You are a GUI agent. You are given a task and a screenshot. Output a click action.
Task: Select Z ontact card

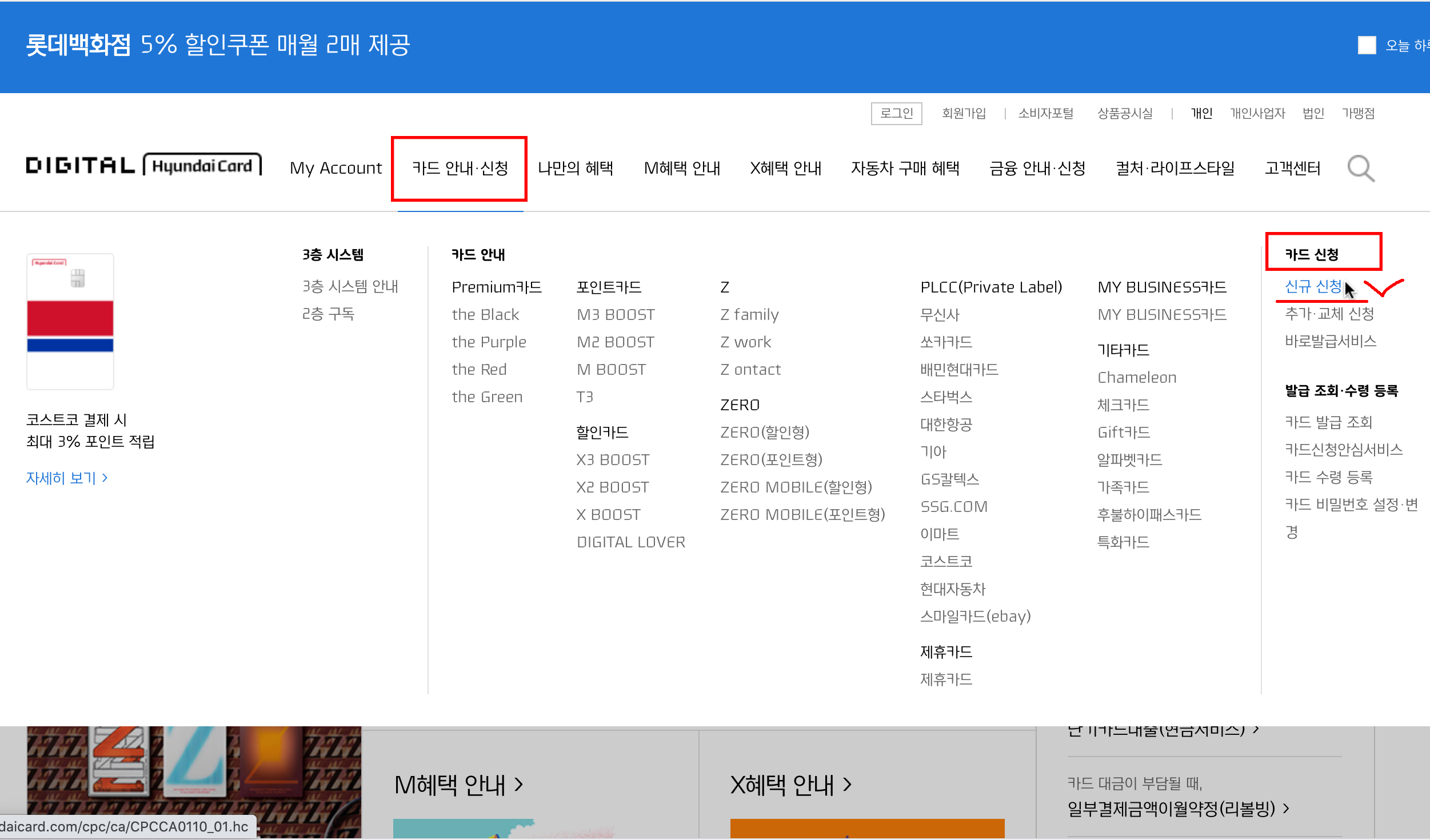click(750, 369)
